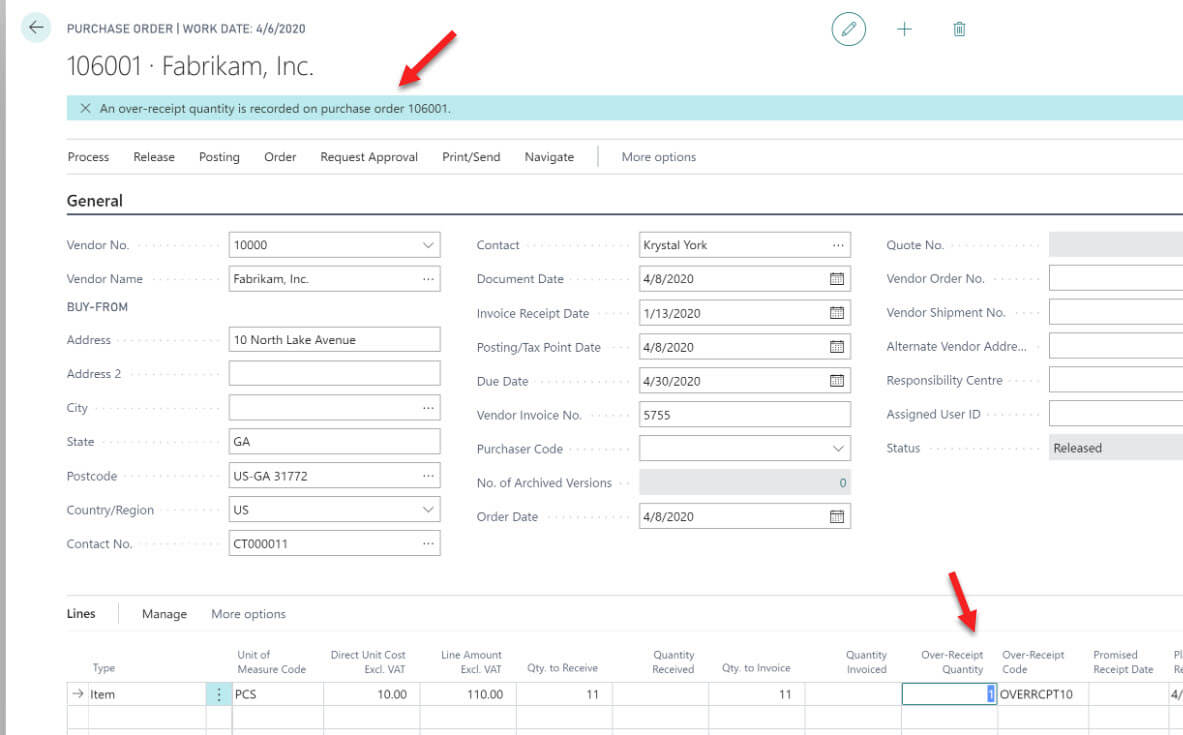Open the Contact field lookup ellipsis

[837, 245]
